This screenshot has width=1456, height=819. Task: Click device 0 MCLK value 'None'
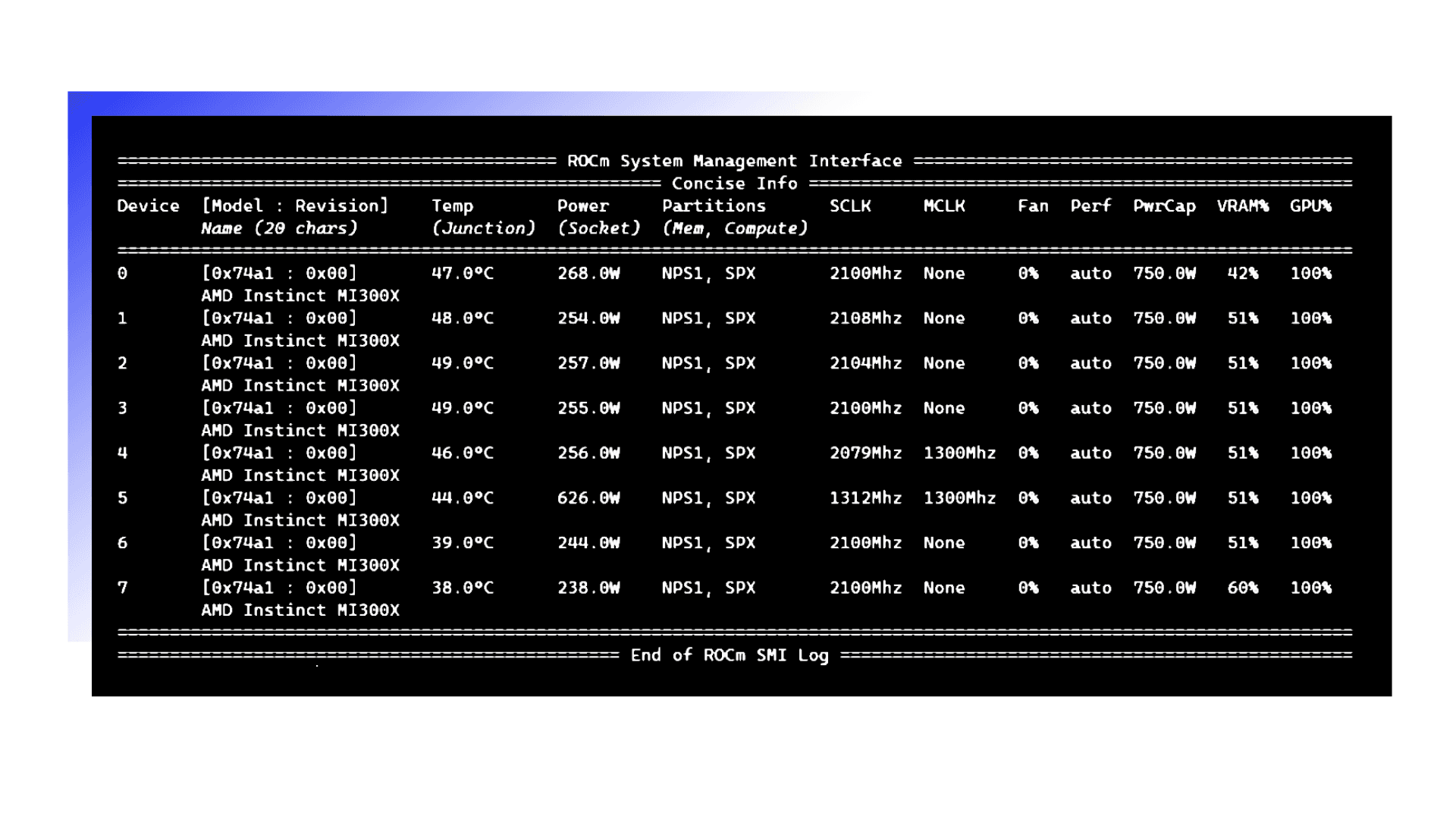click(944, 273)
